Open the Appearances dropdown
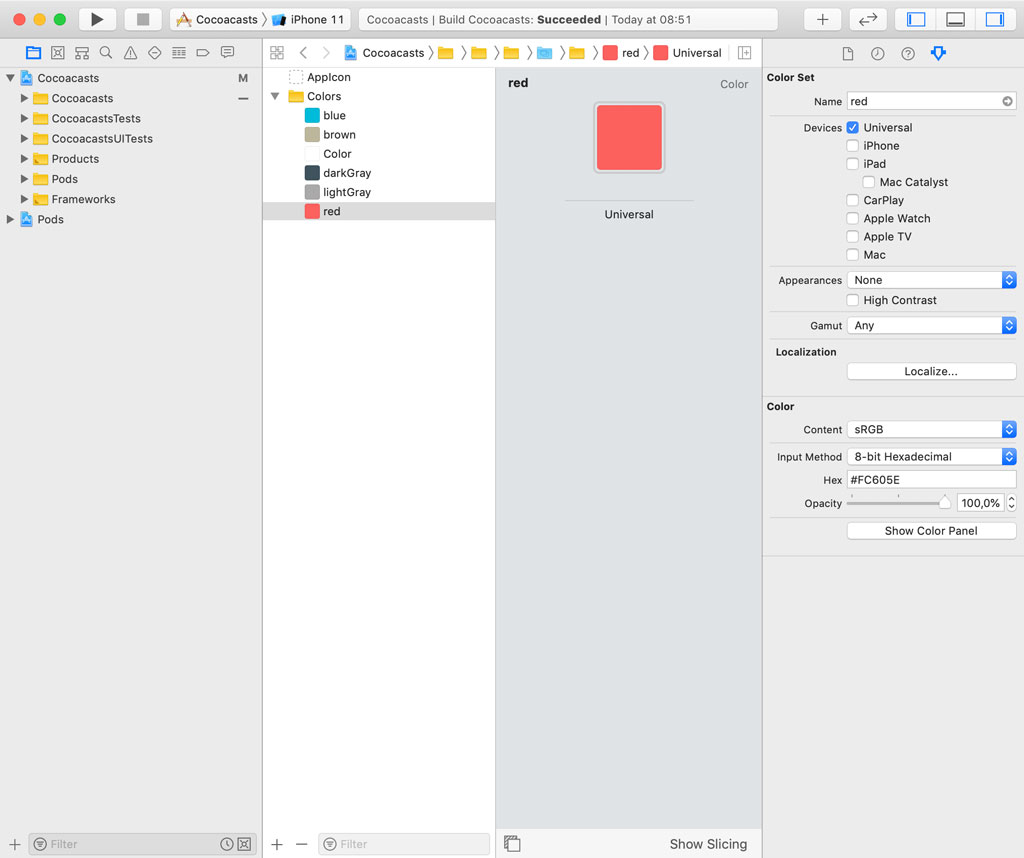 pos(931,280)
